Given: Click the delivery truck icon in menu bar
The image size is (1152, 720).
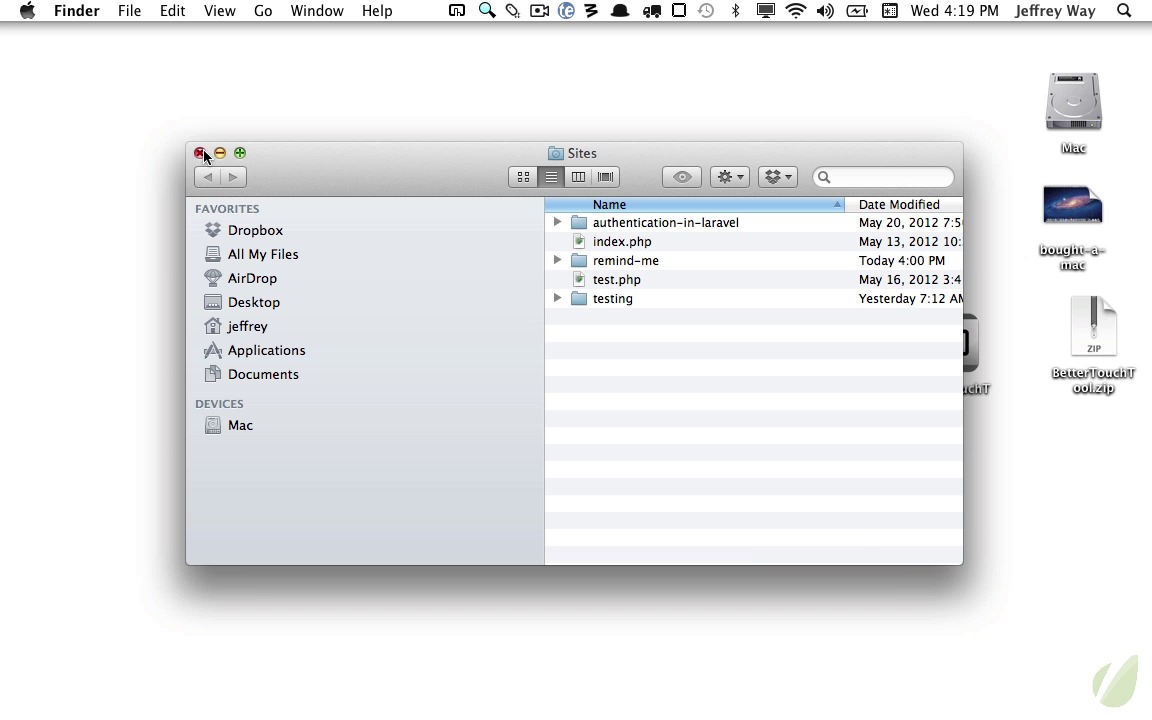Looking at the screenshot, I should click(651, 11).
